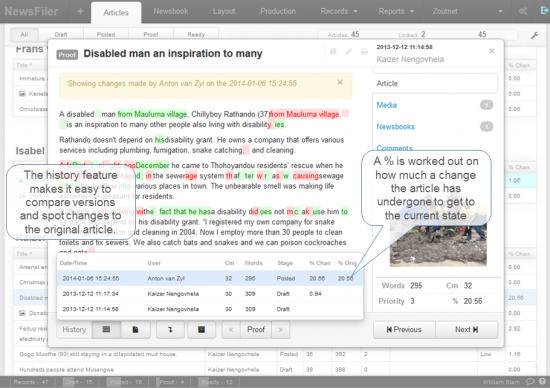Click the pencil edit icon in article header
The image size is (550, 388).
point(348,52)
